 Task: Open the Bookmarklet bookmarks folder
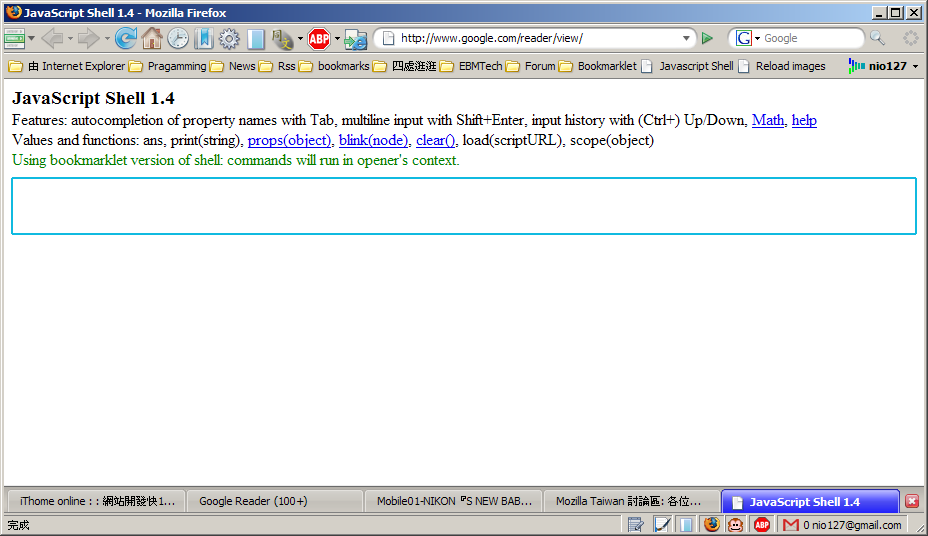coord(598,66)
